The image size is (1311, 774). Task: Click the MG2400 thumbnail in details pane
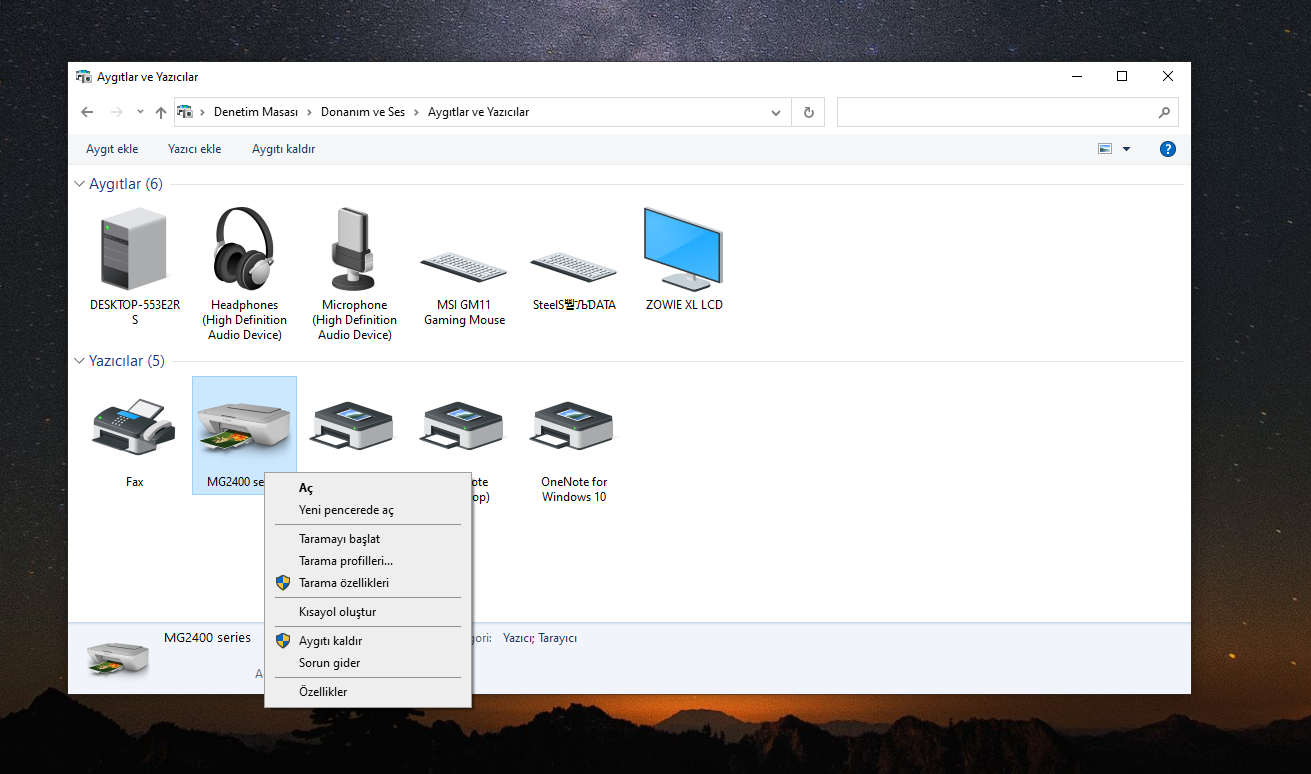pos(117,657)
